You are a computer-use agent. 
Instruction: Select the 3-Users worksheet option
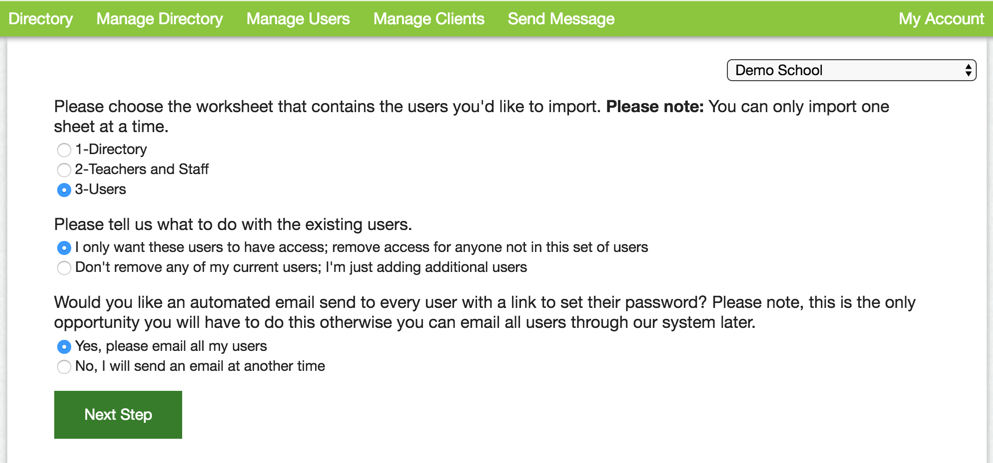pos(64,190)
